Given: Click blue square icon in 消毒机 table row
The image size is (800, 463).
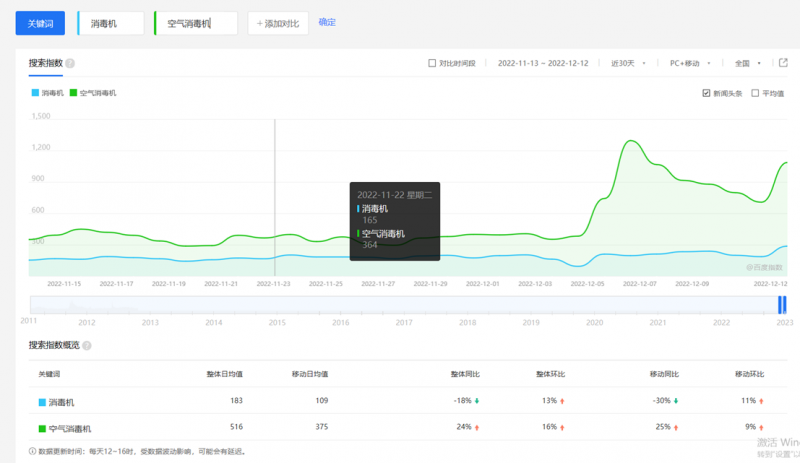Looking at the screenshot, I should click(x=42, y=402).
